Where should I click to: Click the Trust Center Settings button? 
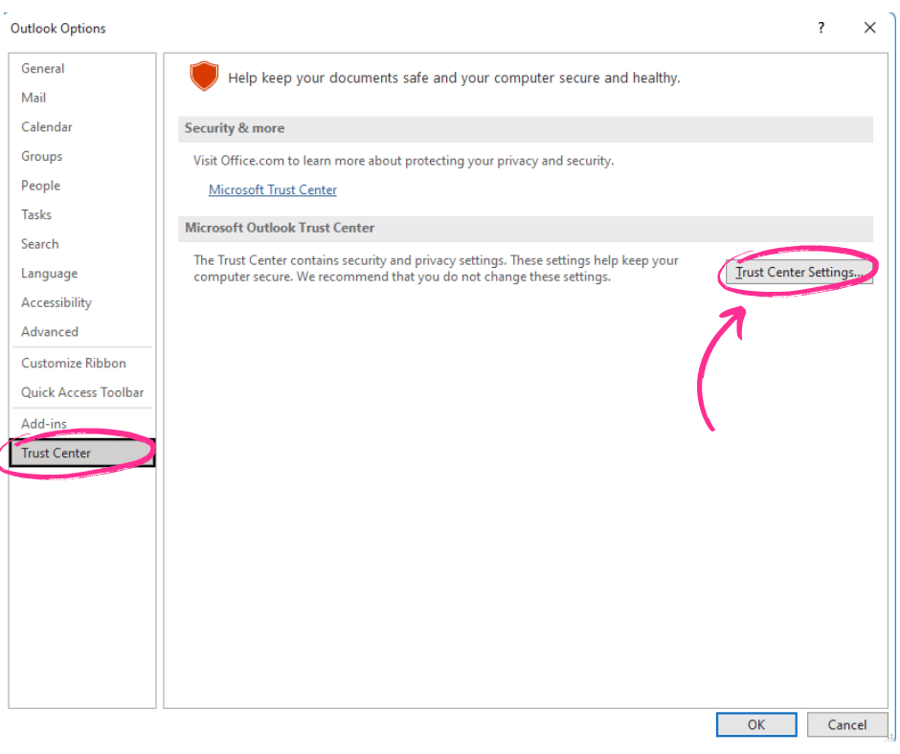pos(799,272)
